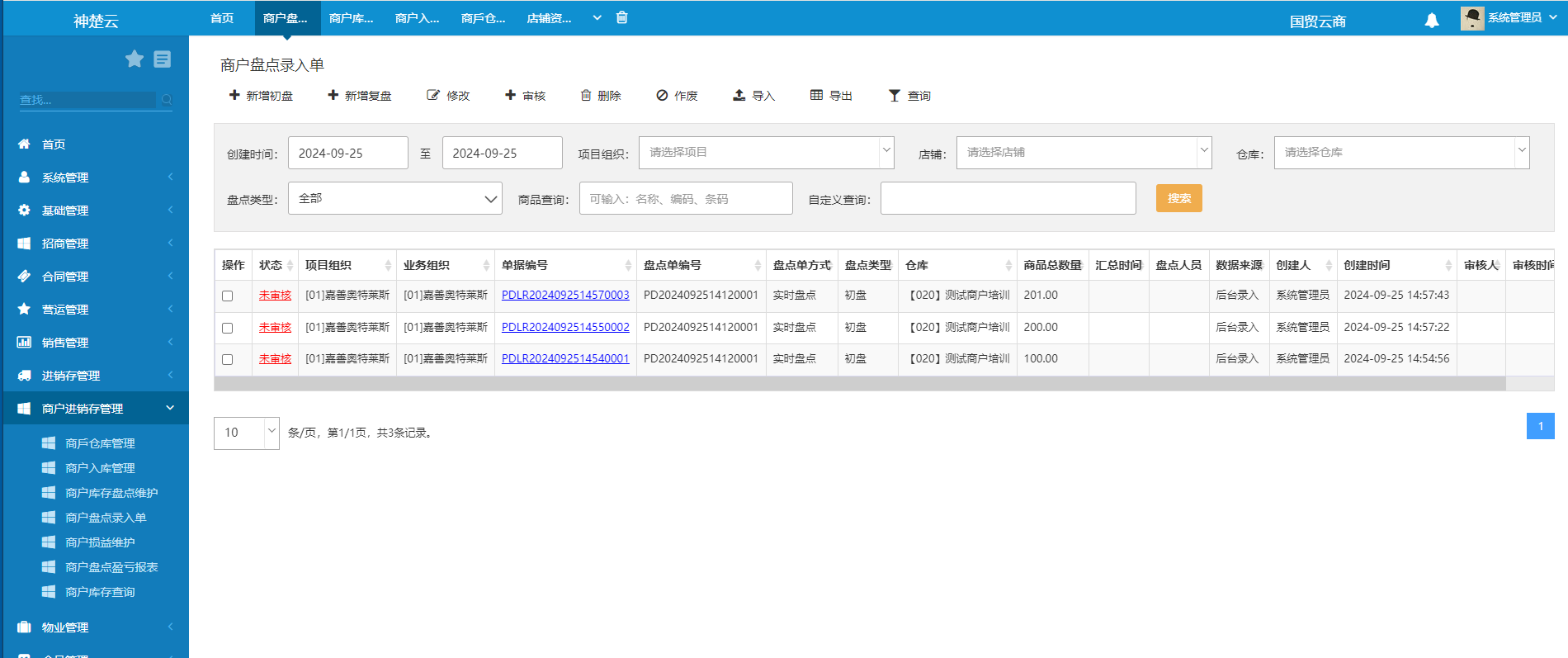This screenshot has height=658, width=1568.
Task: Click the 查询 filter funnel icon
Action: point(895,96)
